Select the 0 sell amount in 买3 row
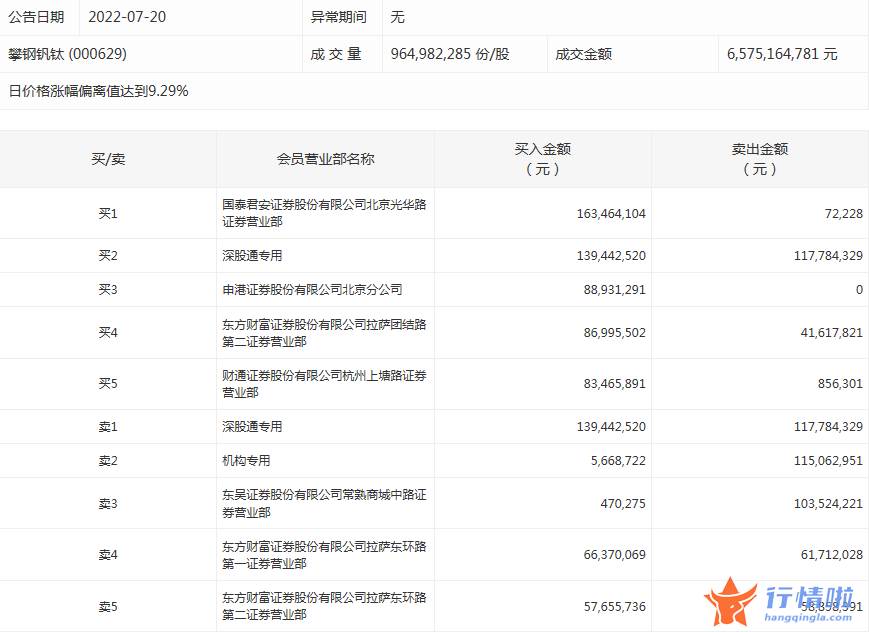Viewport: 869px width, 632px height. point(859,289)
